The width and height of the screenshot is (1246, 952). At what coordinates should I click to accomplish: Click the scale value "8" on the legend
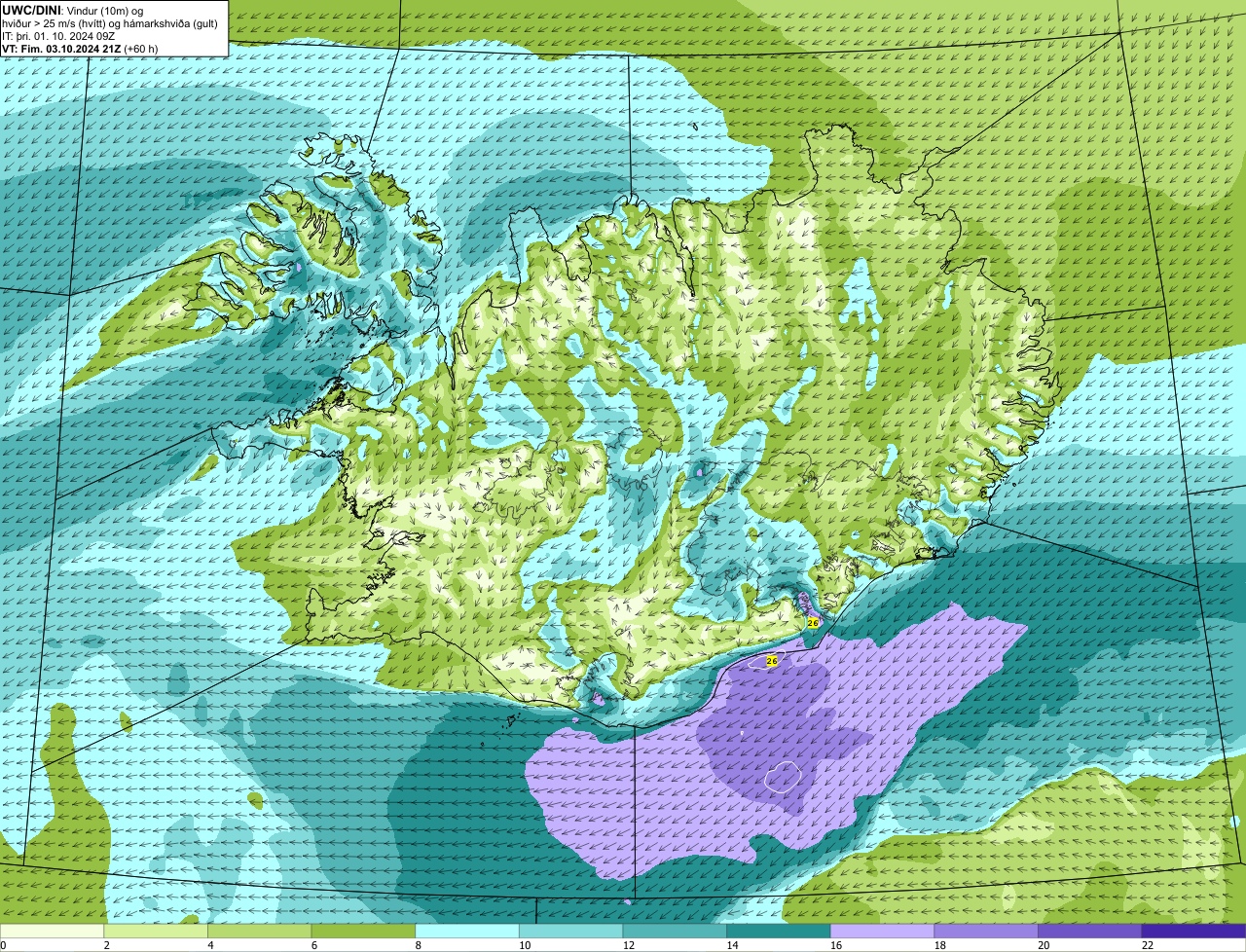(418, 945)
